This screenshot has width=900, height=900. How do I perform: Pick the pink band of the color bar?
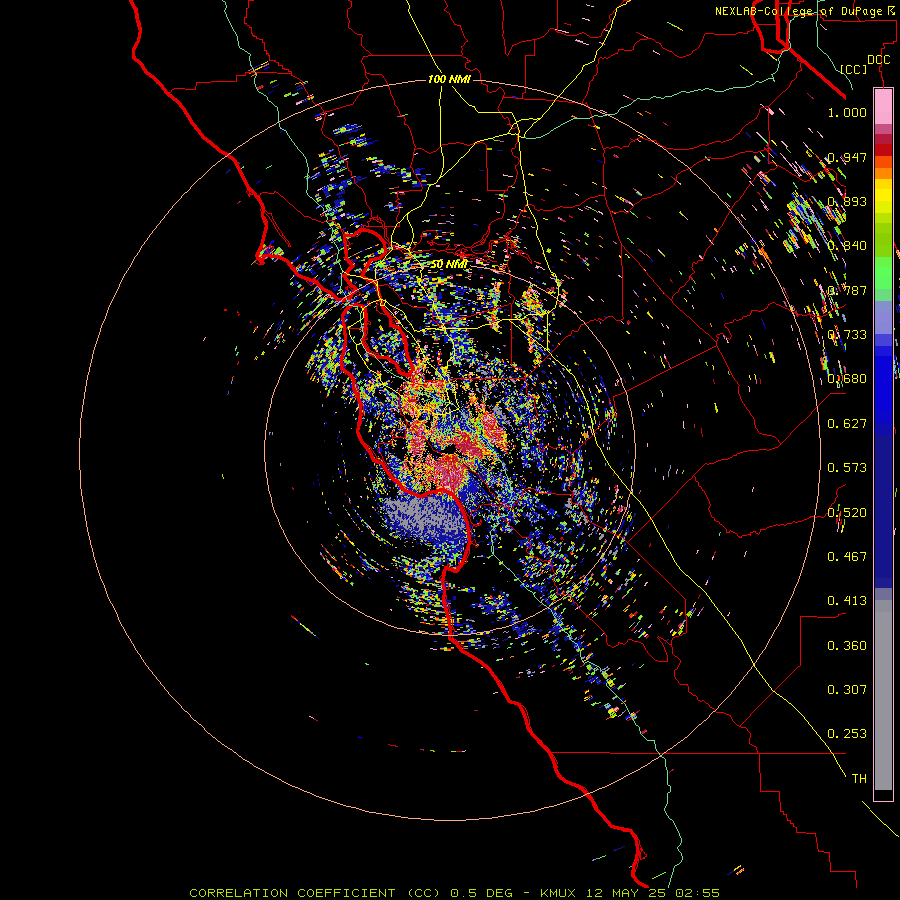tap(883, 107)
